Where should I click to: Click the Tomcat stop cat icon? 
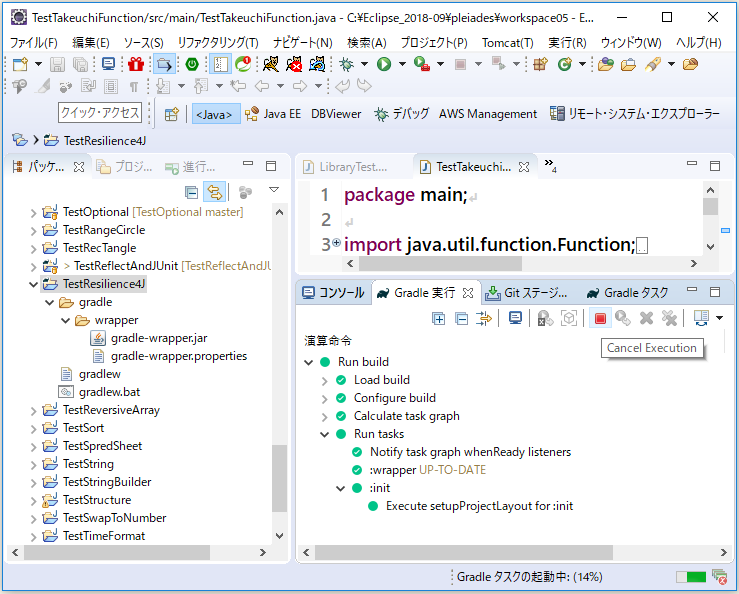(294, 64)
